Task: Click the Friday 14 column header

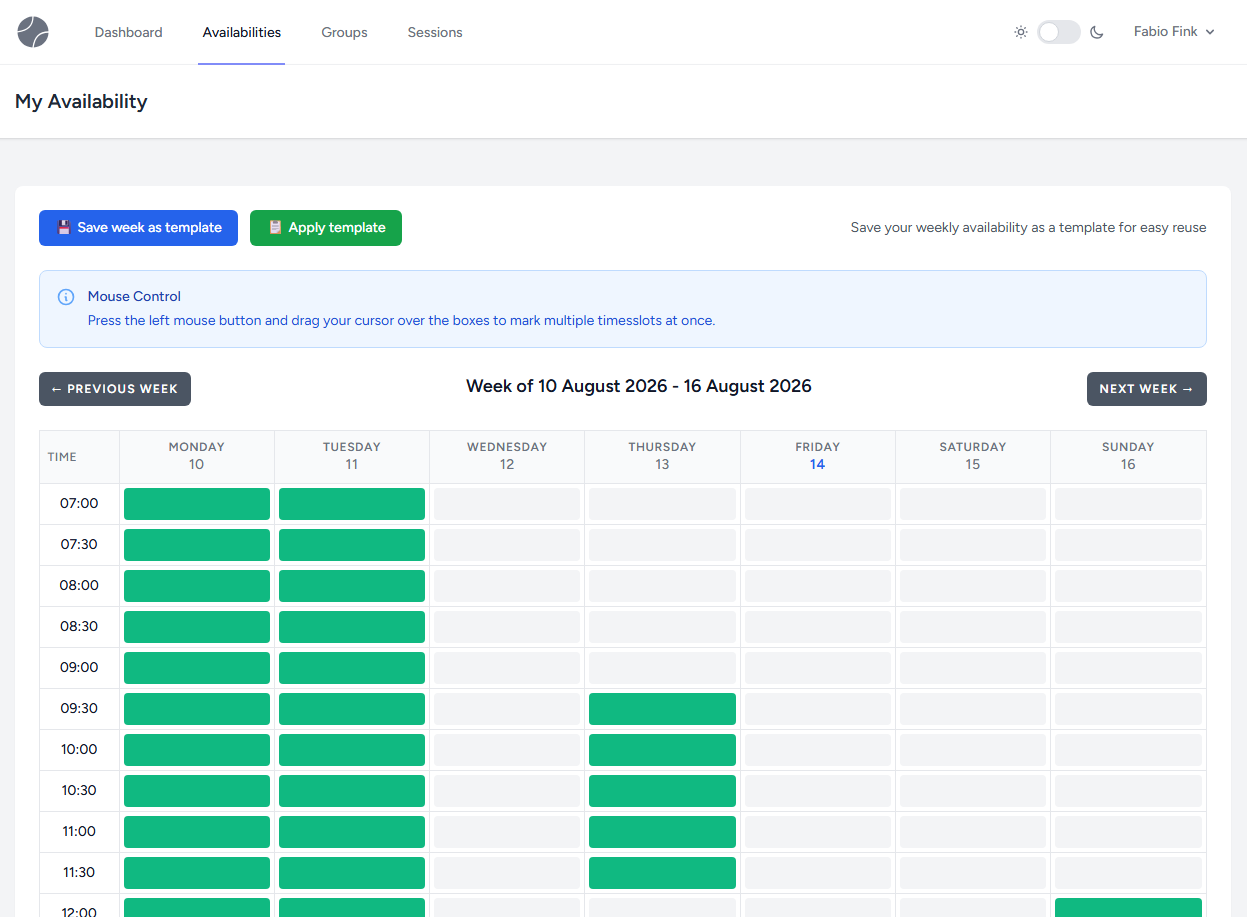Action: pyautogui.click(x=818, y=456)
